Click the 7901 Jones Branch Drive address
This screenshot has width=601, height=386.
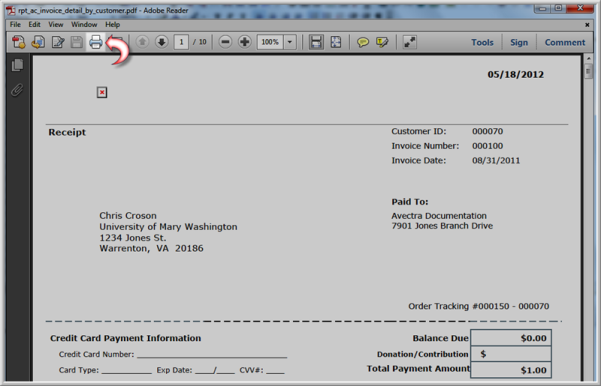pyautogui.click(x=442, y=226)
